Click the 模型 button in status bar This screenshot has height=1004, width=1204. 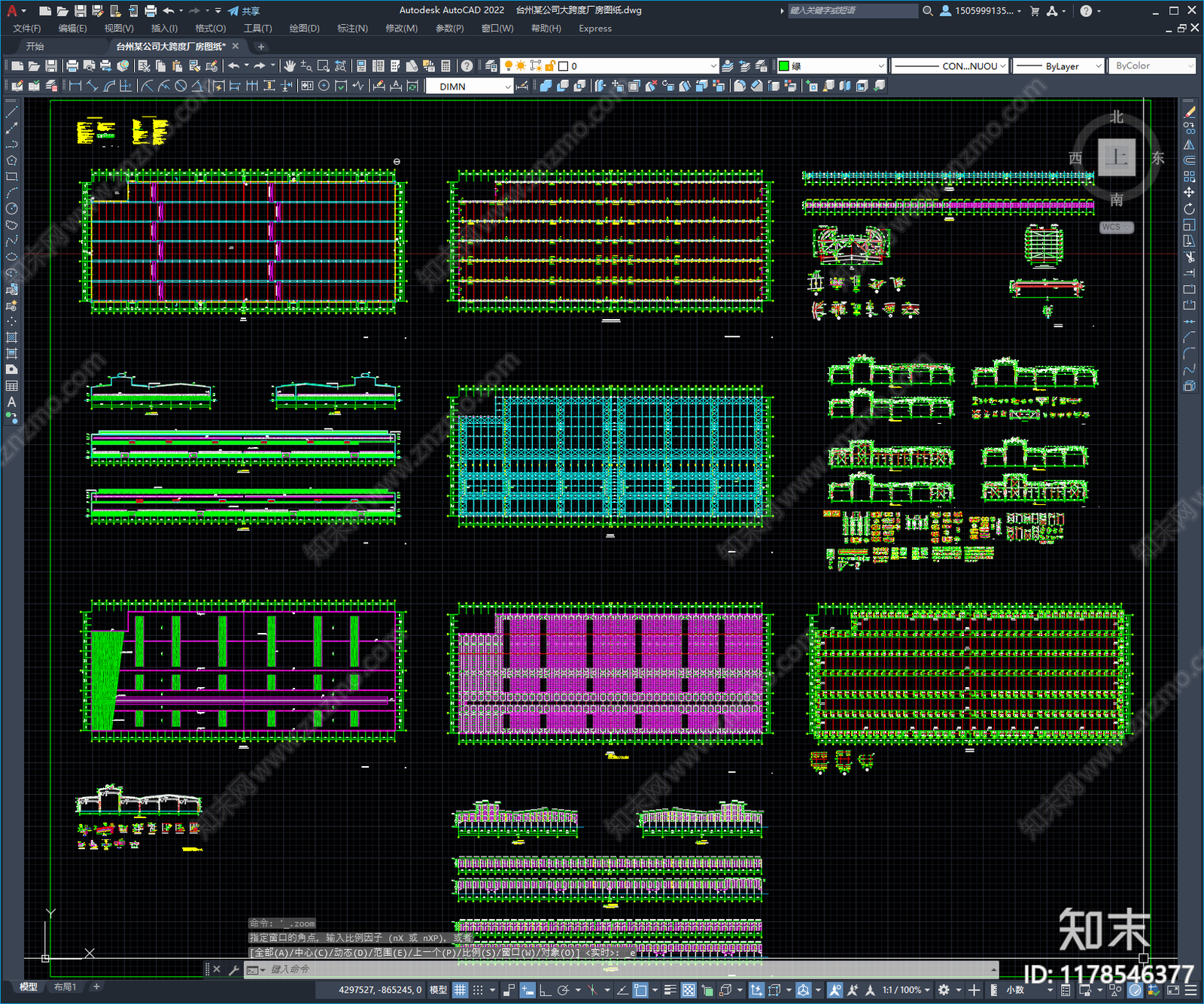[438, 990]
